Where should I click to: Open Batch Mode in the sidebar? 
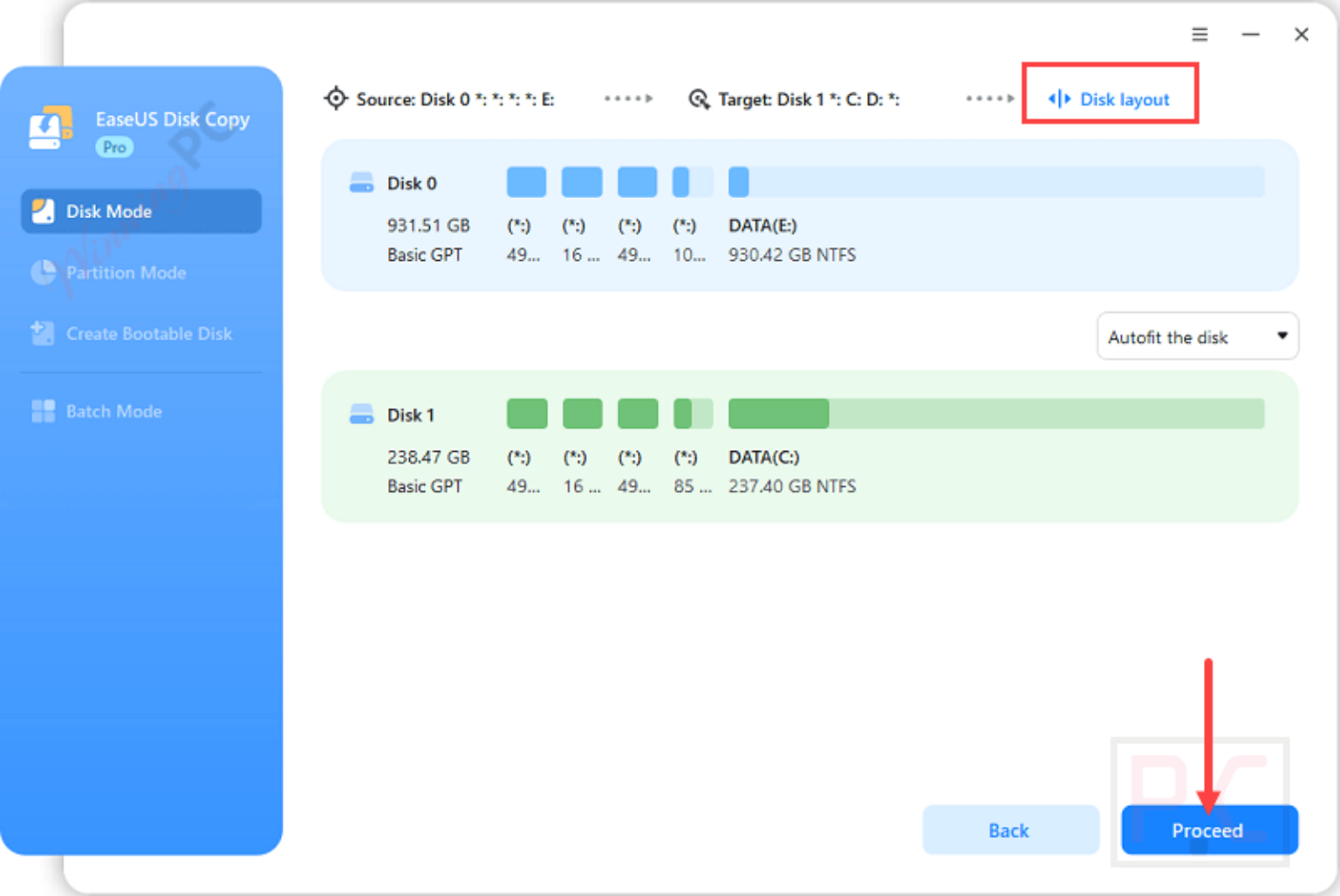(x=113, y=411)
